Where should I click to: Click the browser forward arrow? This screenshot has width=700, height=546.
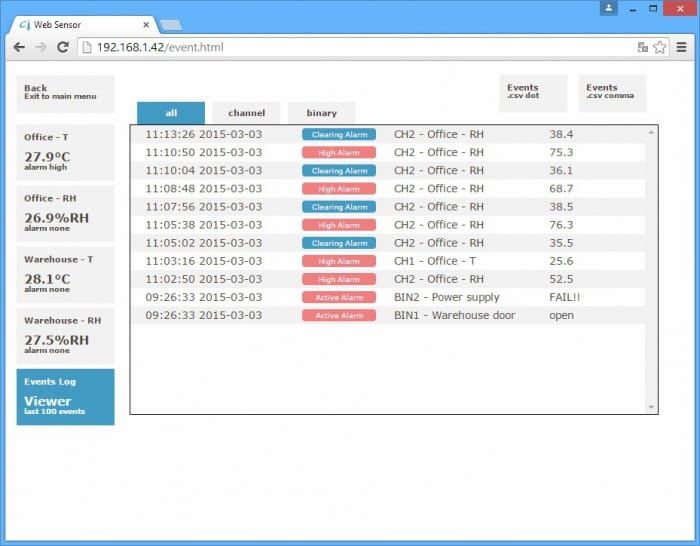pos(41,47)
